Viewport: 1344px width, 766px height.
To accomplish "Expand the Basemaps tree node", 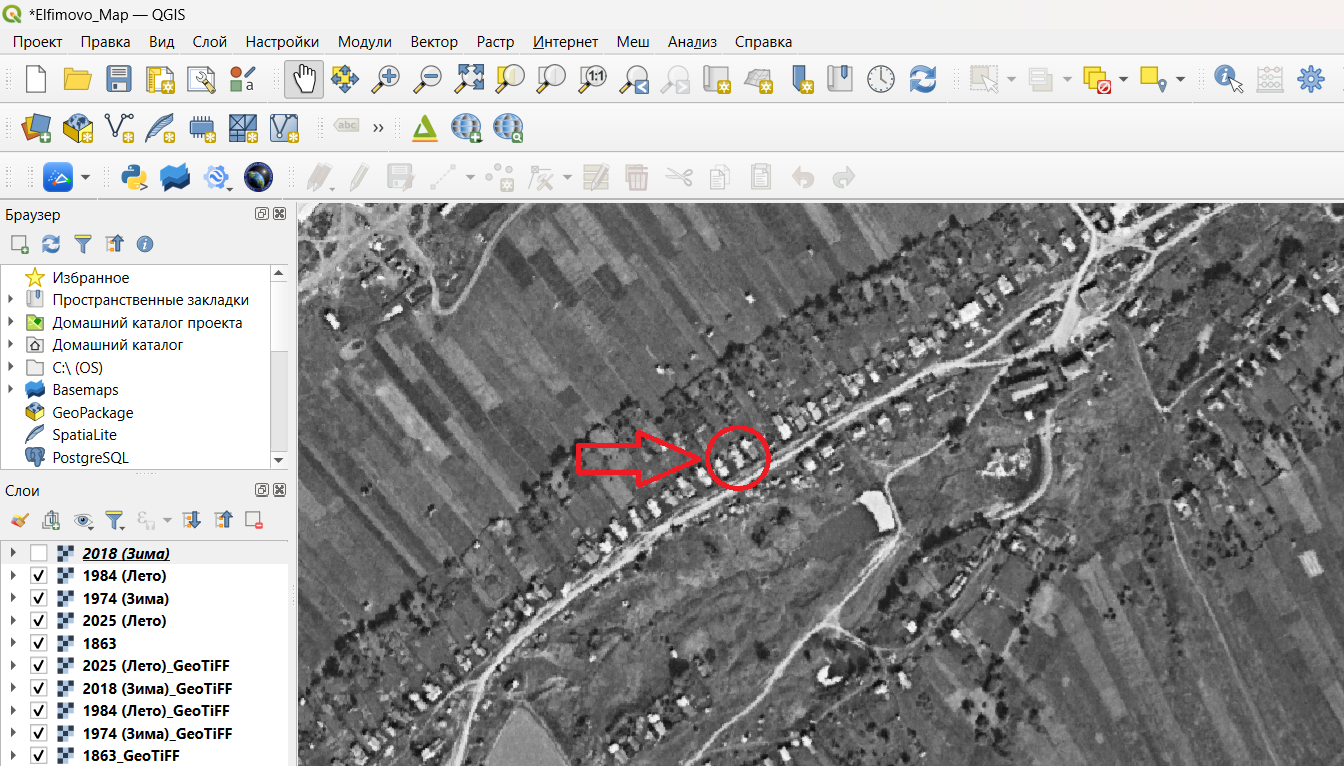I will click(11, 390).
